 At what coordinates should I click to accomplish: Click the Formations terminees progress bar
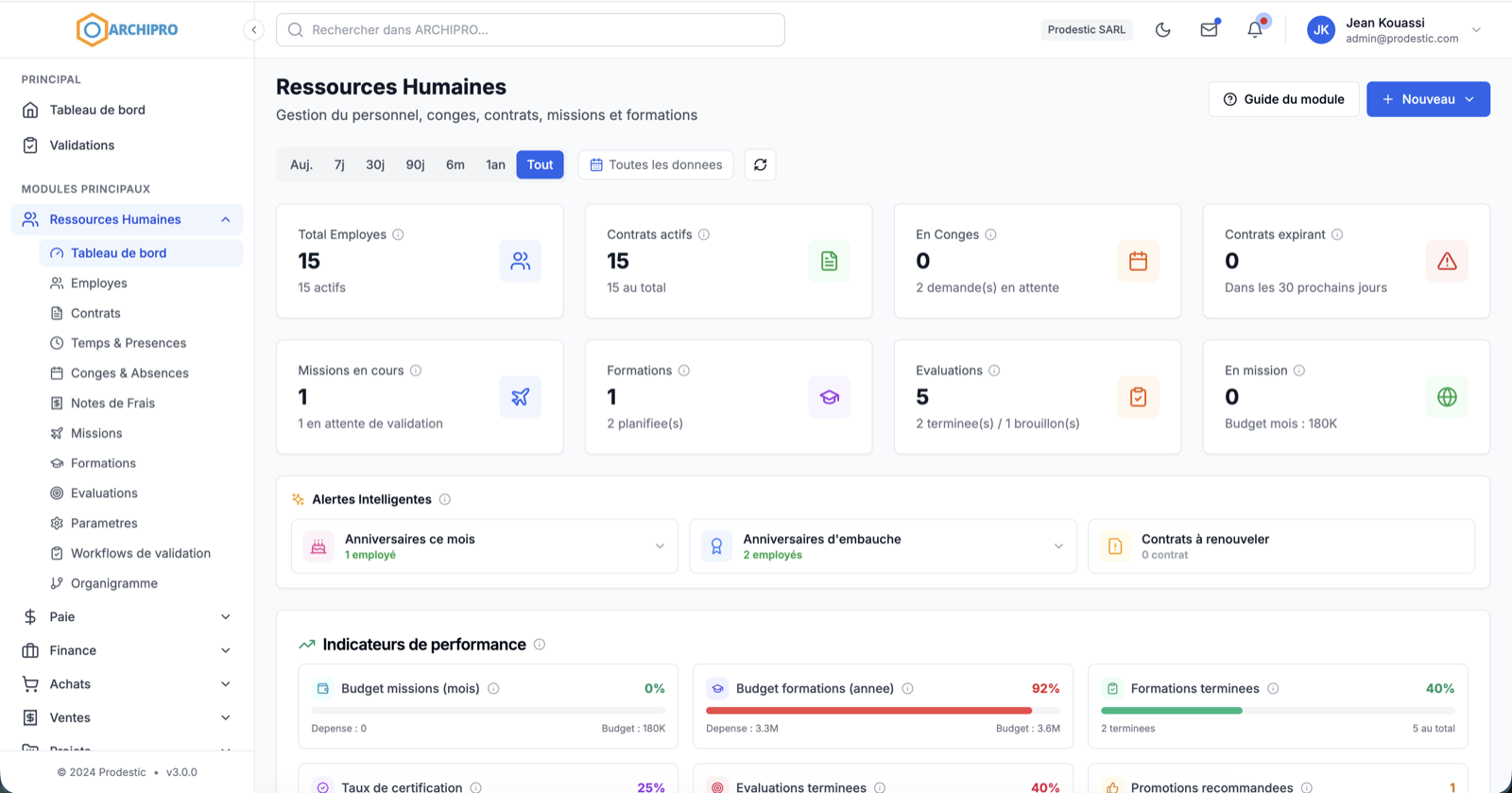pyautogui.click(x=1278, y=711)
